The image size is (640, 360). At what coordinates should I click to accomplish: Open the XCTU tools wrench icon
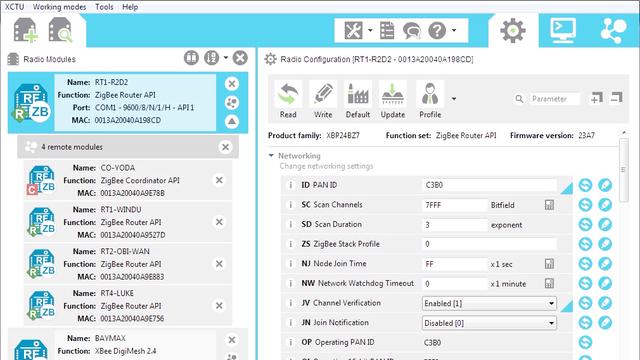click(x=353, y=31)
